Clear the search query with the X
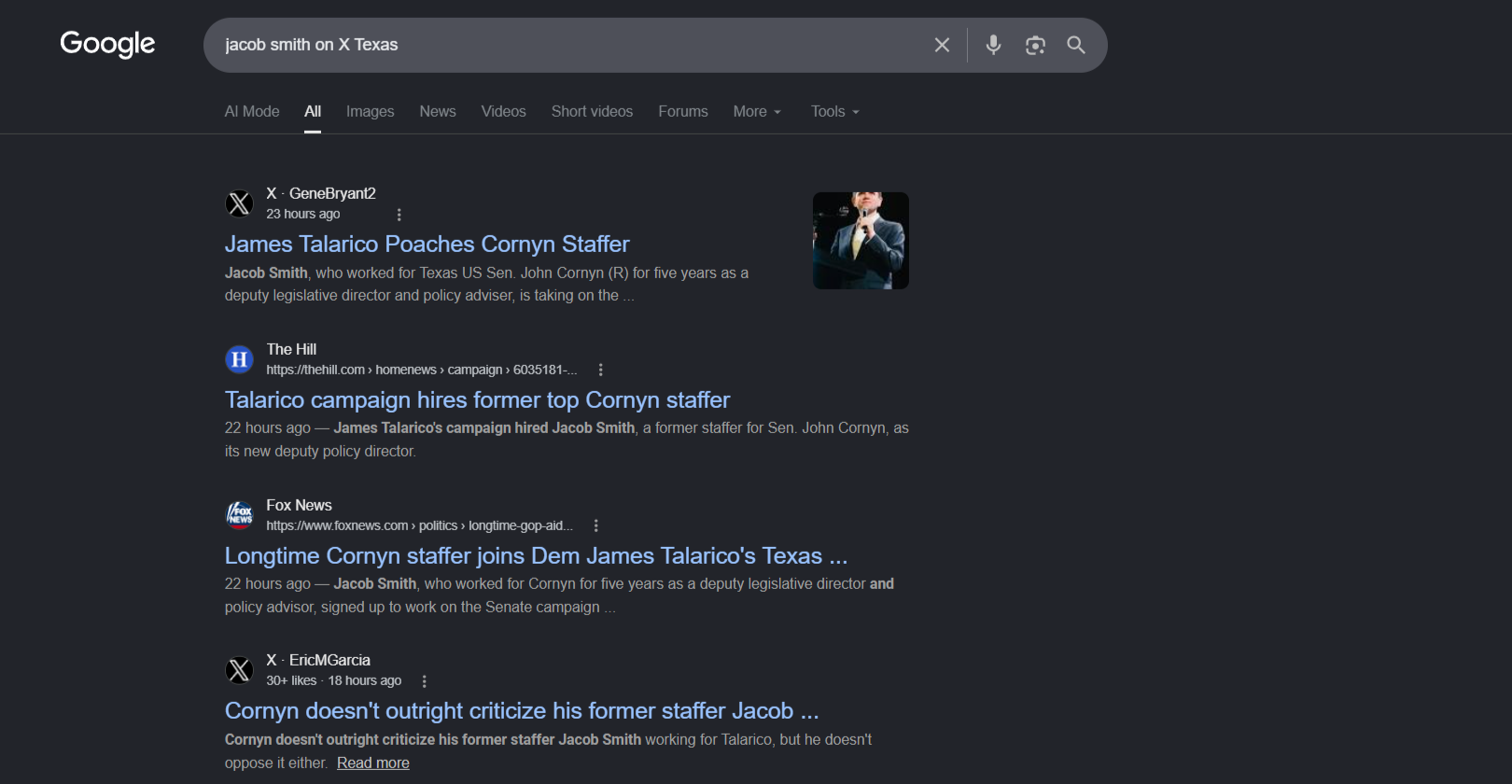The width and height of the screenshot is (1512, 784). tap(942, 45)
